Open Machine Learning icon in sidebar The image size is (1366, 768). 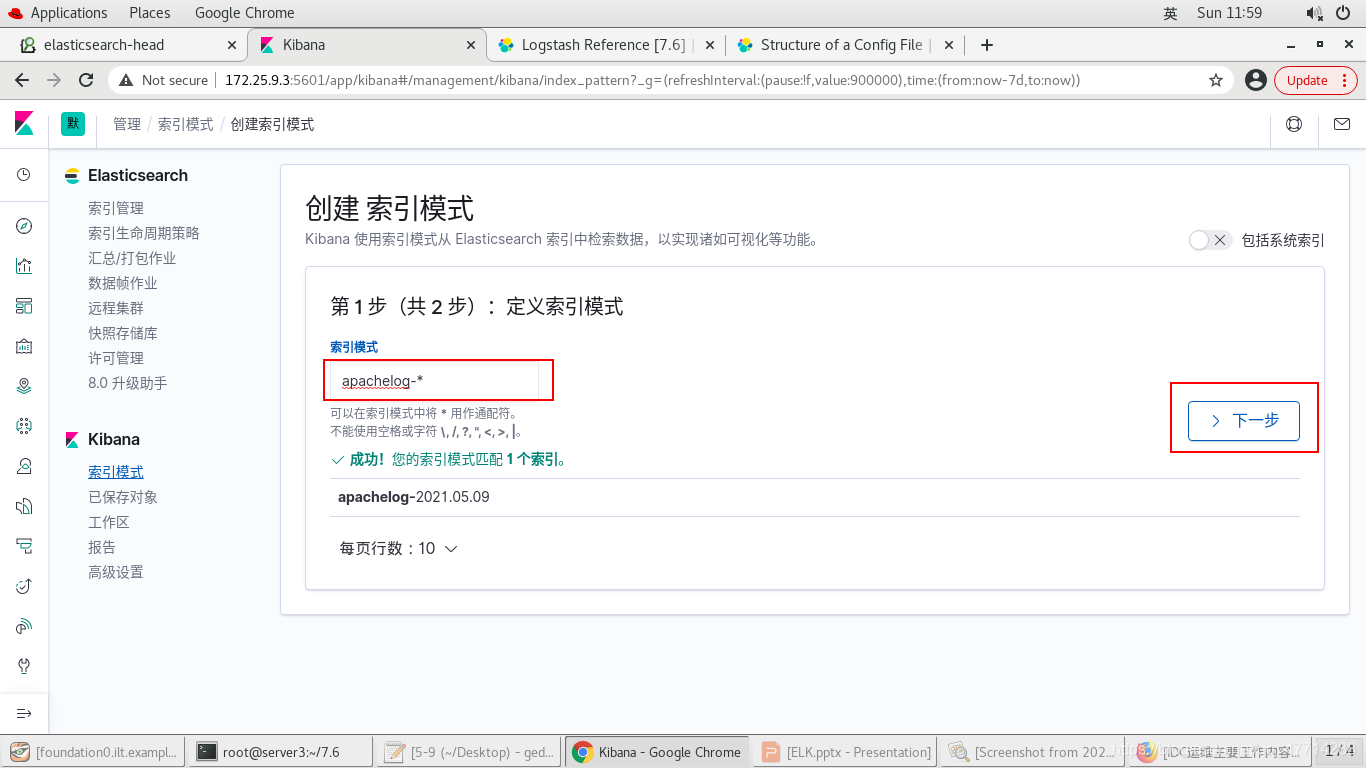coord(24,426)
